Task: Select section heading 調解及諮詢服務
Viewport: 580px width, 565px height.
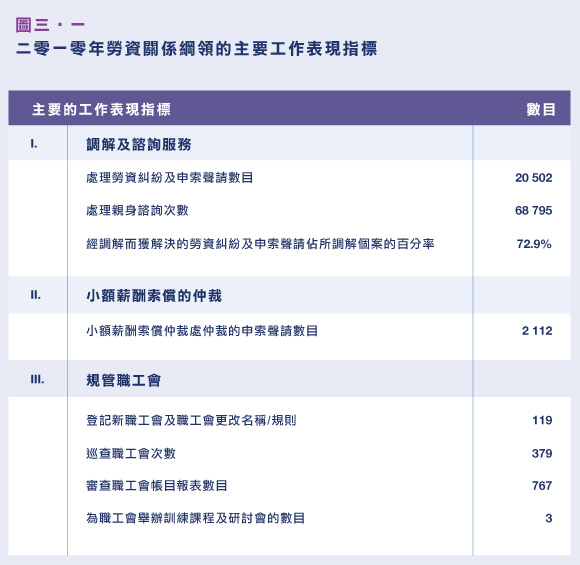Action: click(139, 144)
